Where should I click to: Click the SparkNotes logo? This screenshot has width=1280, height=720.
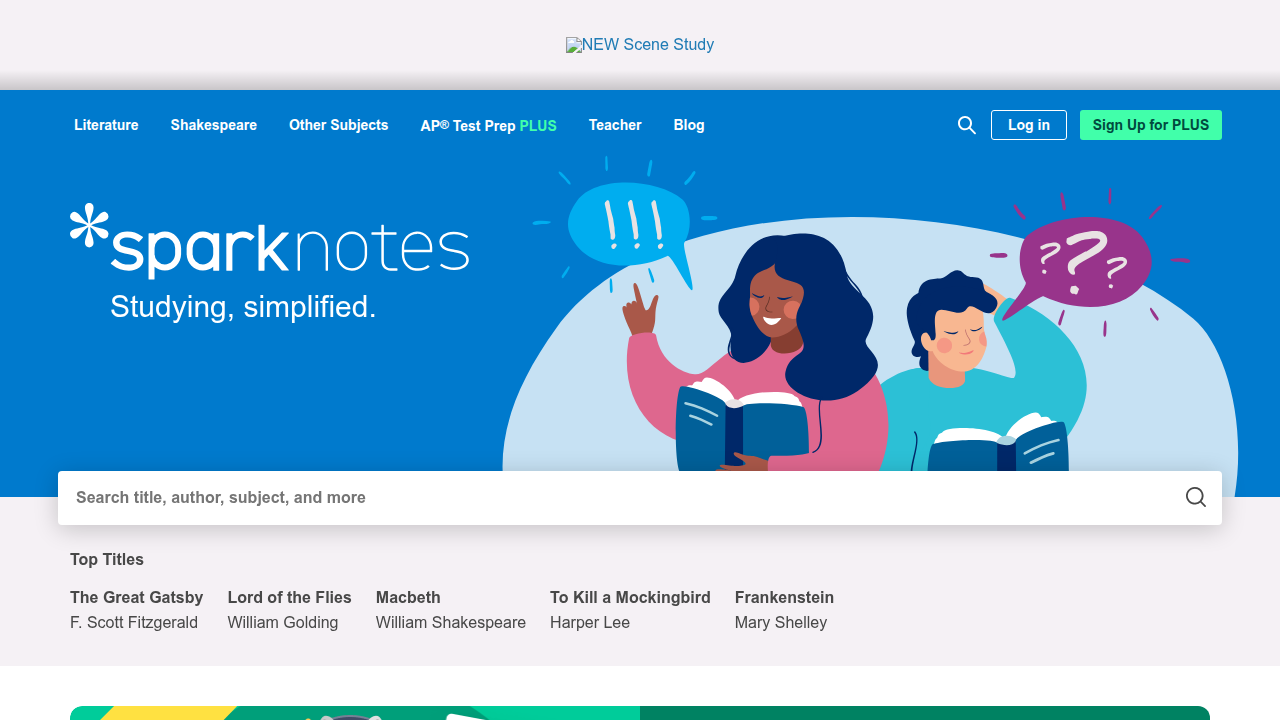point(269,240)
